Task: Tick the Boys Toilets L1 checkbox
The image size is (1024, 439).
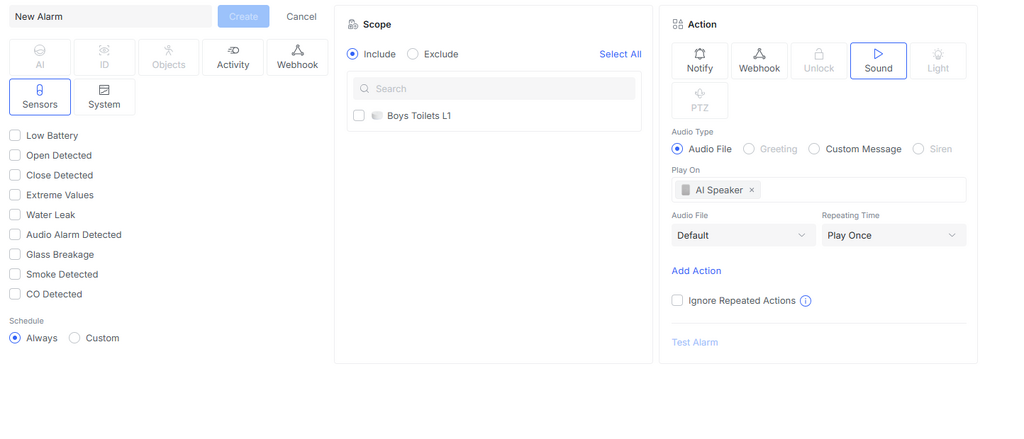Action: click(359, 116)
